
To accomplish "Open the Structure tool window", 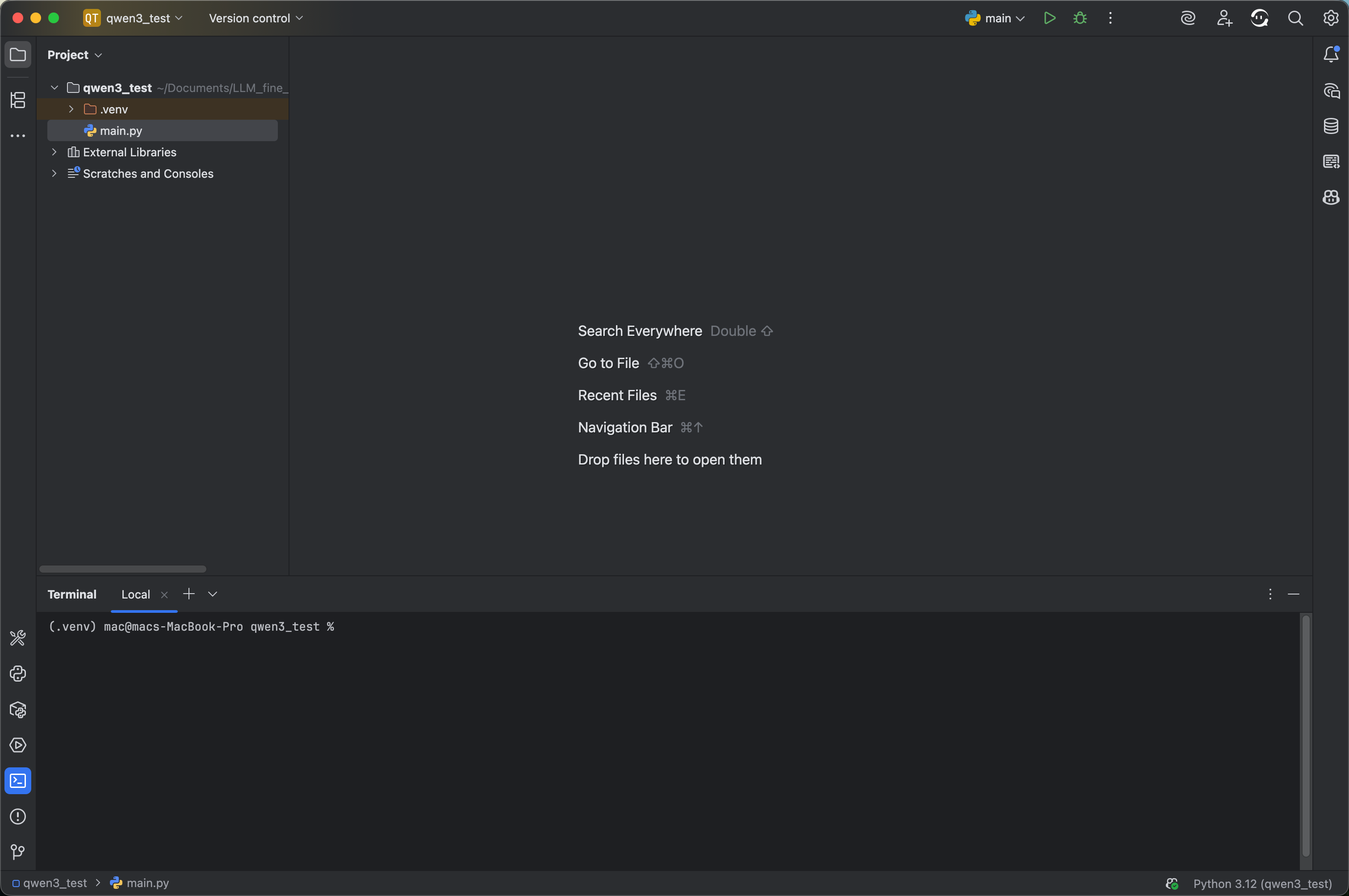I will coord(18,100).
